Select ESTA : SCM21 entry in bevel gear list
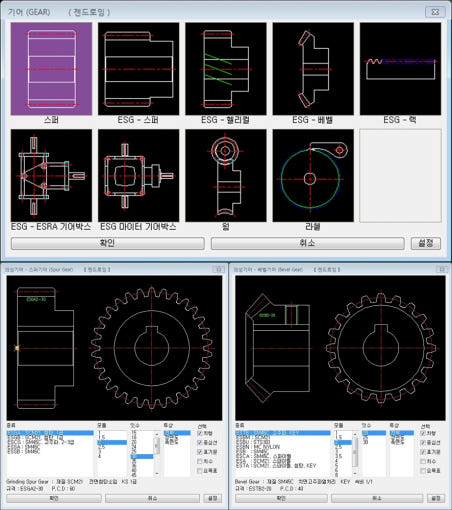This screenshot has height=510, width=452. click(x=276, y=466)
